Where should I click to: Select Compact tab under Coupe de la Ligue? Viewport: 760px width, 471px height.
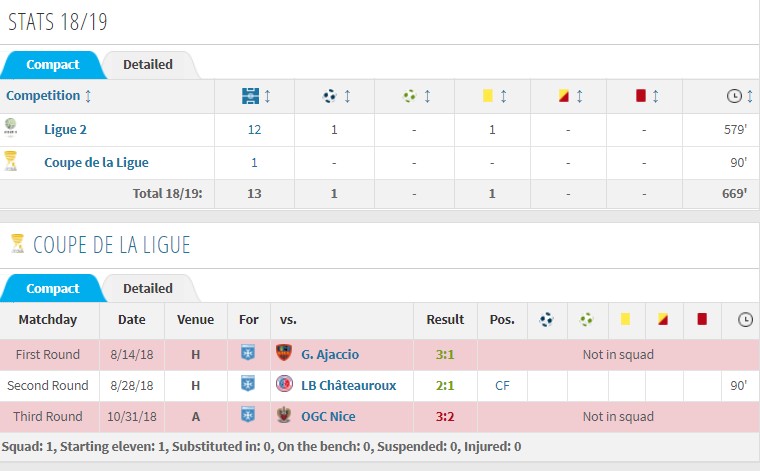52,288
